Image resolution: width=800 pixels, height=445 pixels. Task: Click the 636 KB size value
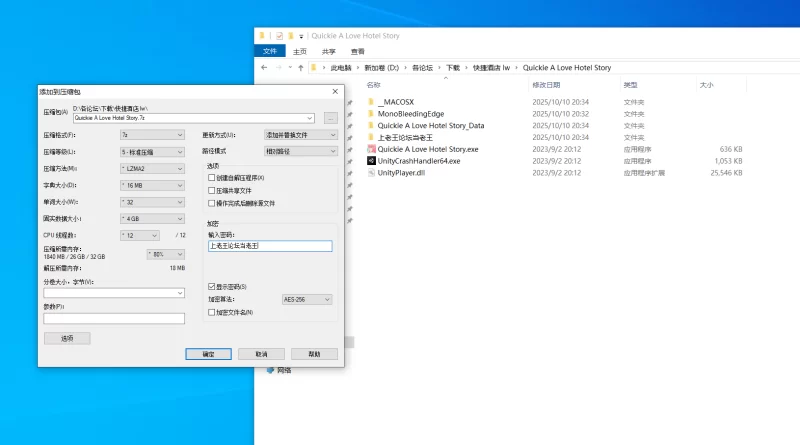(x=731, y=149)
